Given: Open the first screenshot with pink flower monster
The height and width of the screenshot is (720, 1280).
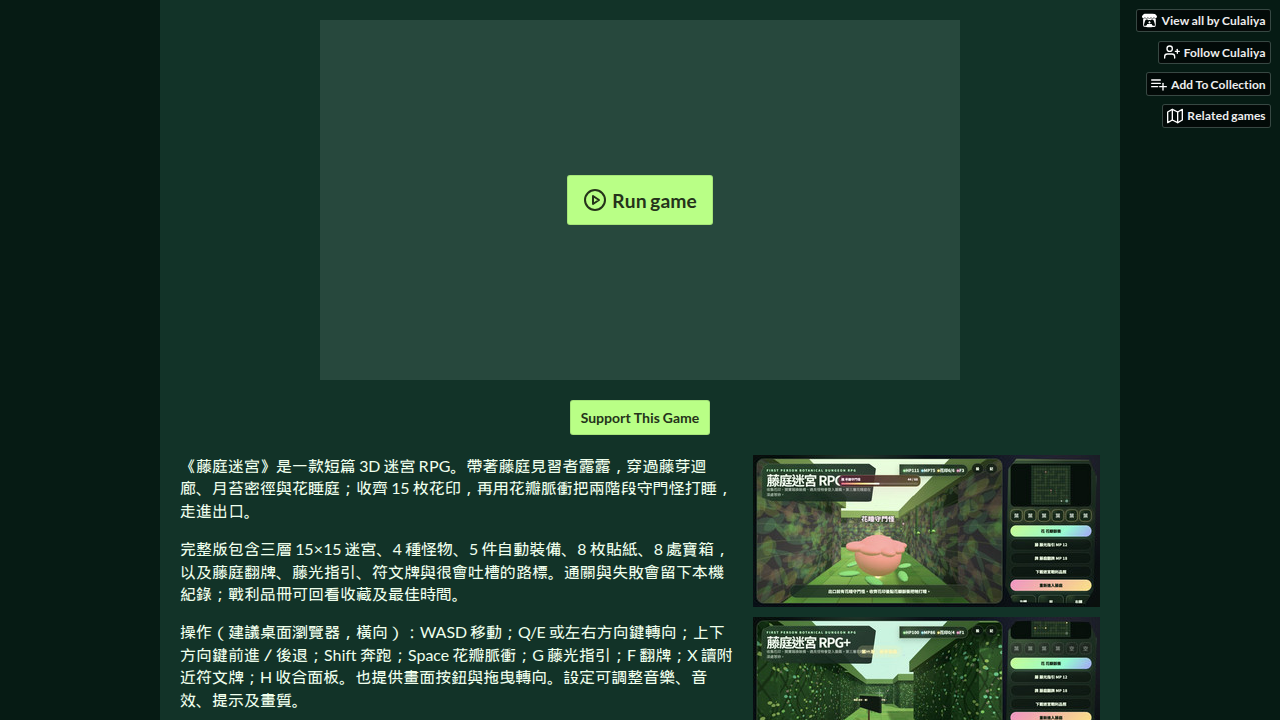Looking at the screenshot, I should pyautogui.click(x=926, y=531).
